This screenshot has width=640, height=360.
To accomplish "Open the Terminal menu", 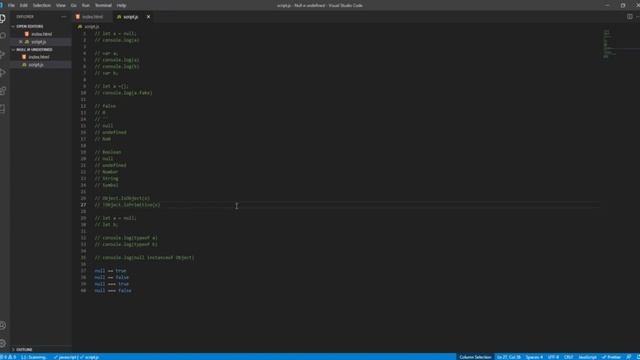I will pos(103,5).
